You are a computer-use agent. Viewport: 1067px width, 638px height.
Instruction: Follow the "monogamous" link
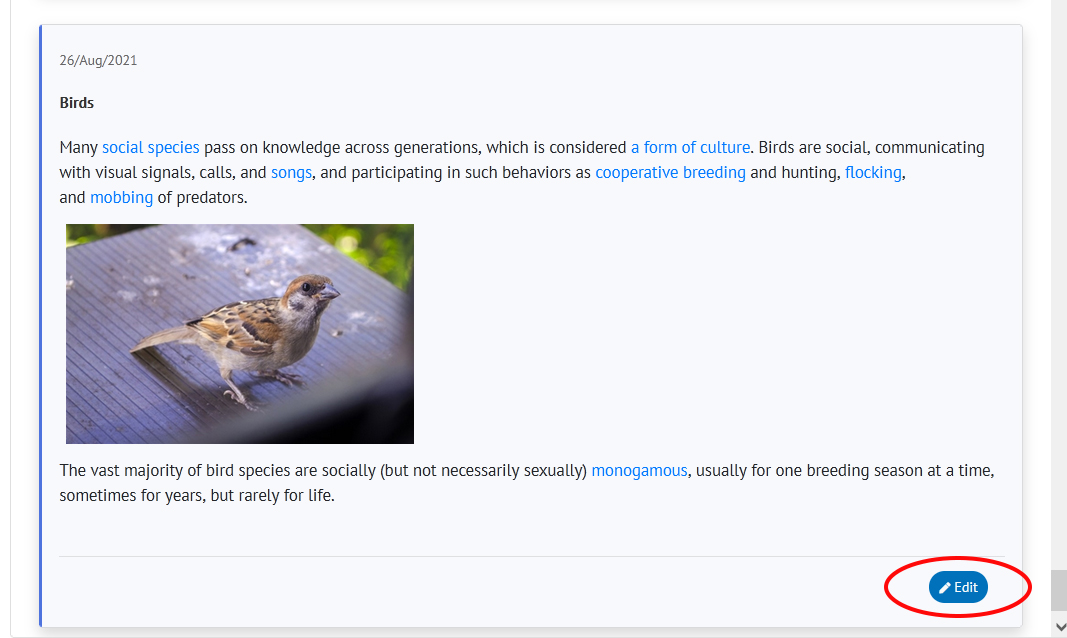tap(639, 470)
